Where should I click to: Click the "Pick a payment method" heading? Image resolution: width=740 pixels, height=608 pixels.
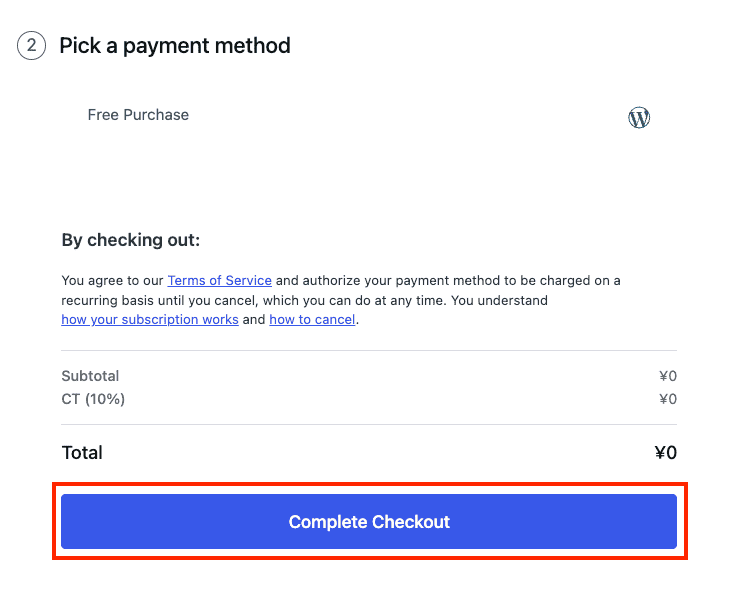(x=175, y=46)
